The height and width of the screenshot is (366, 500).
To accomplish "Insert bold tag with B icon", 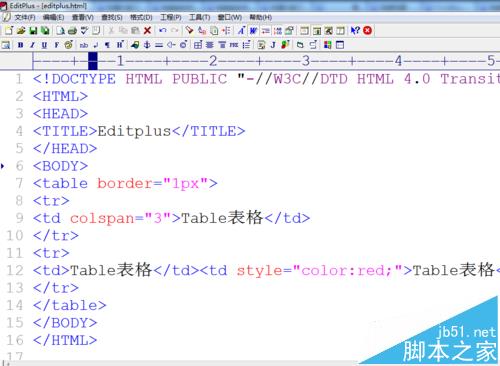I will [x=21, y=45].
